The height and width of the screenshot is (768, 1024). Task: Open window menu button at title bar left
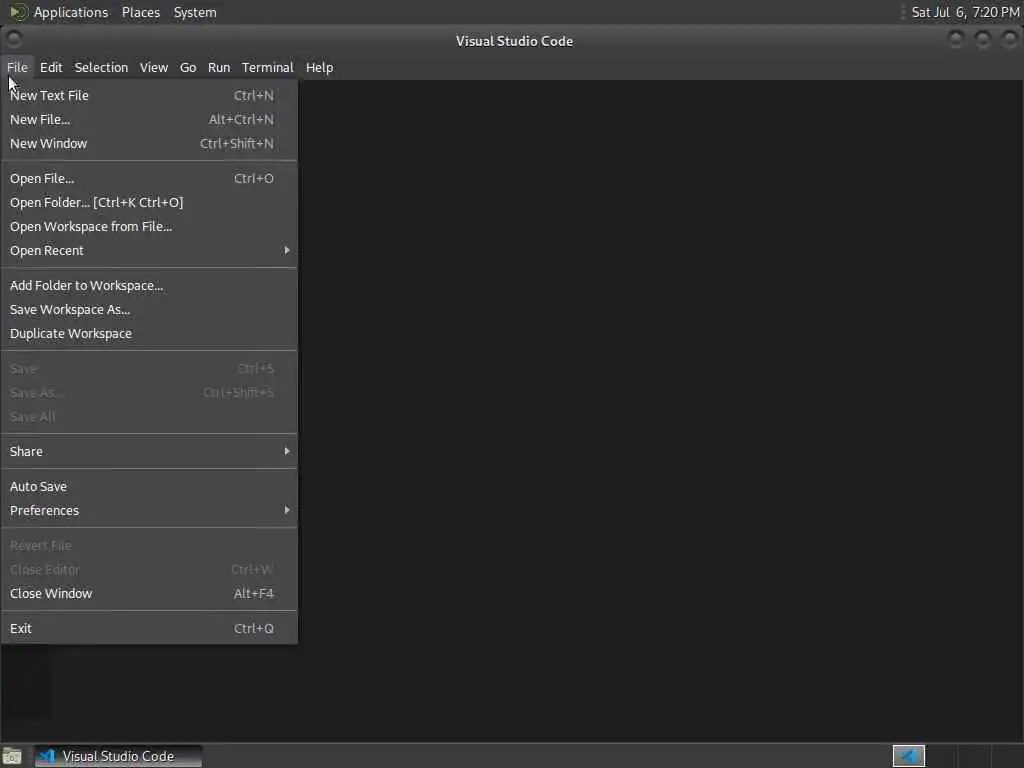[14, 40]
